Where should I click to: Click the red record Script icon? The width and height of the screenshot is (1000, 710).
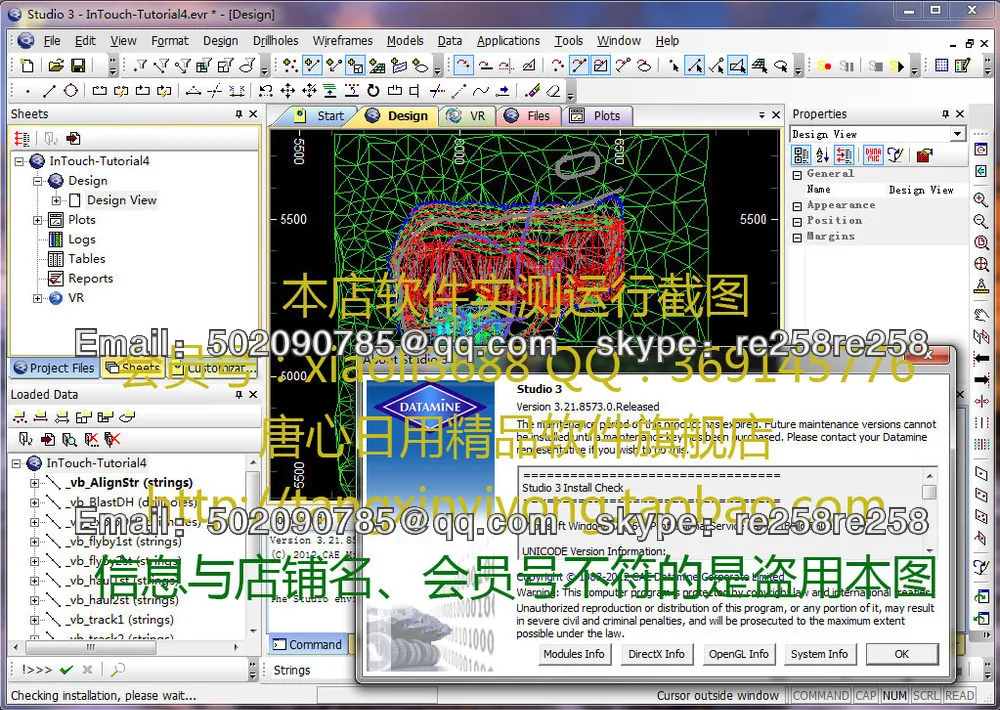tap(825, 65)
